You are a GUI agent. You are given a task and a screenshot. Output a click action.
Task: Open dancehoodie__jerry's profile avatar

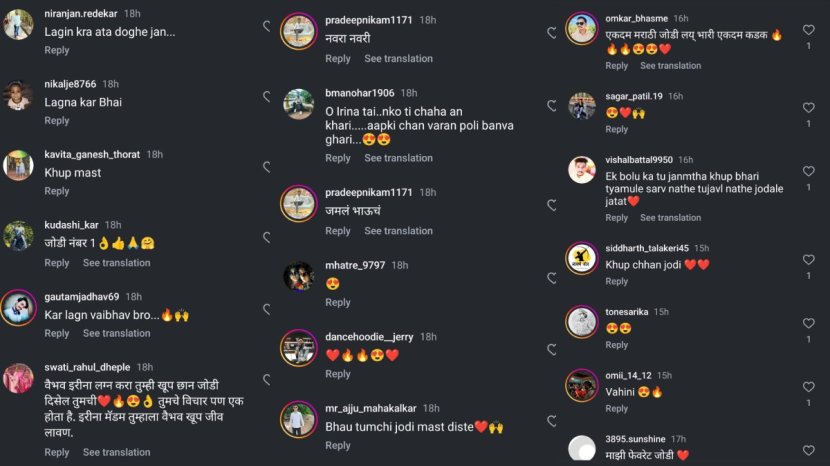(298, 348)
